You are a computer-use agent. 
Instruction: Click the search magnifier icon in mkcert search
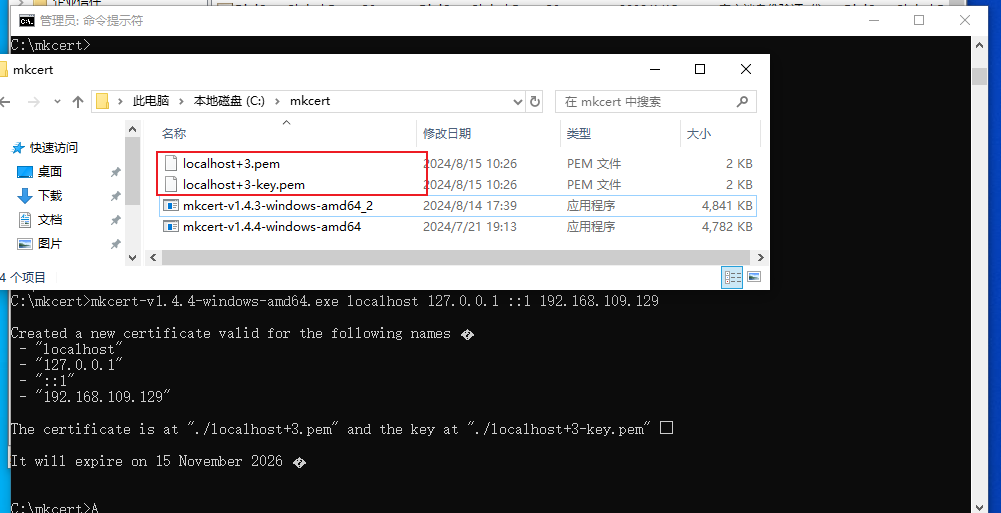pos(742,101)
